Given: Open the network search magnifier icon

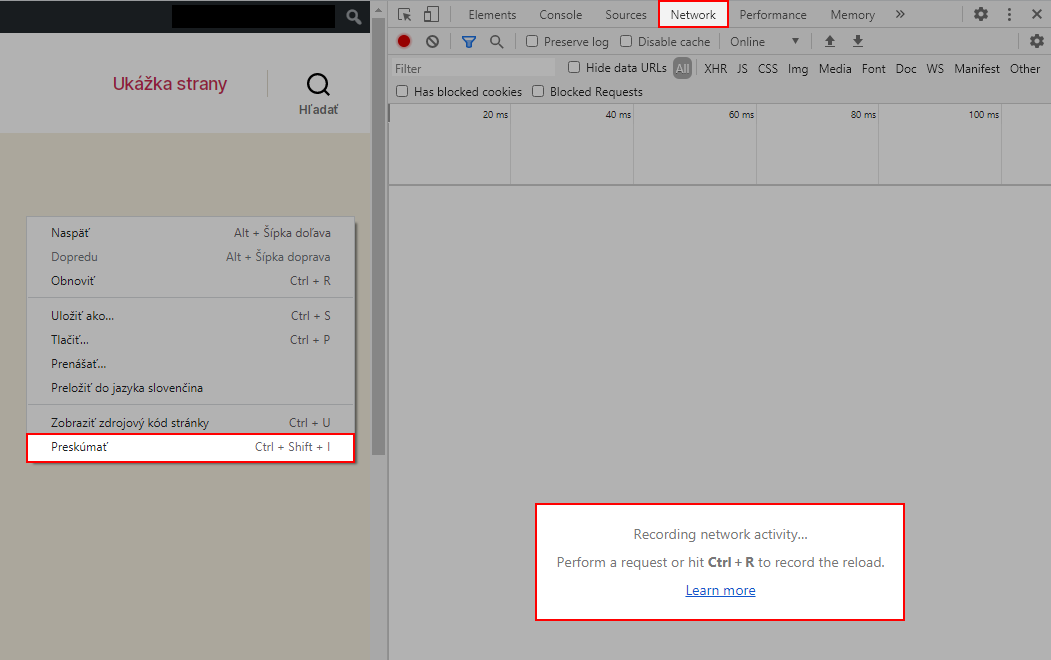Looking at the screenshot, I should pos(497,42).
